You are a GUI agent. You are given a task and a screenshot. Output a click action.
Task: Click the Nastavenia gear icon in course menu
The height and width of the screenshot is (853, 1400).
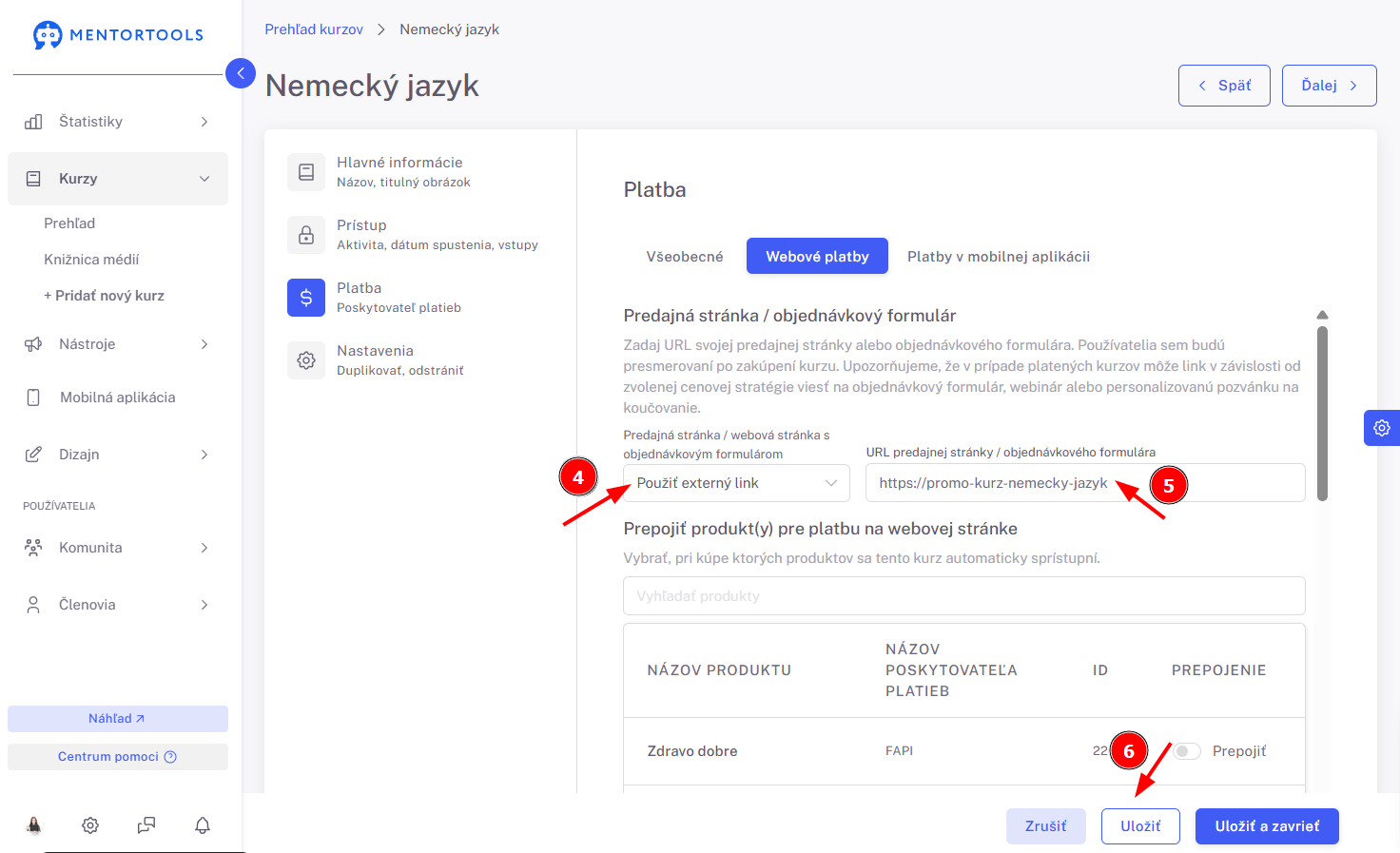point(306,360)
